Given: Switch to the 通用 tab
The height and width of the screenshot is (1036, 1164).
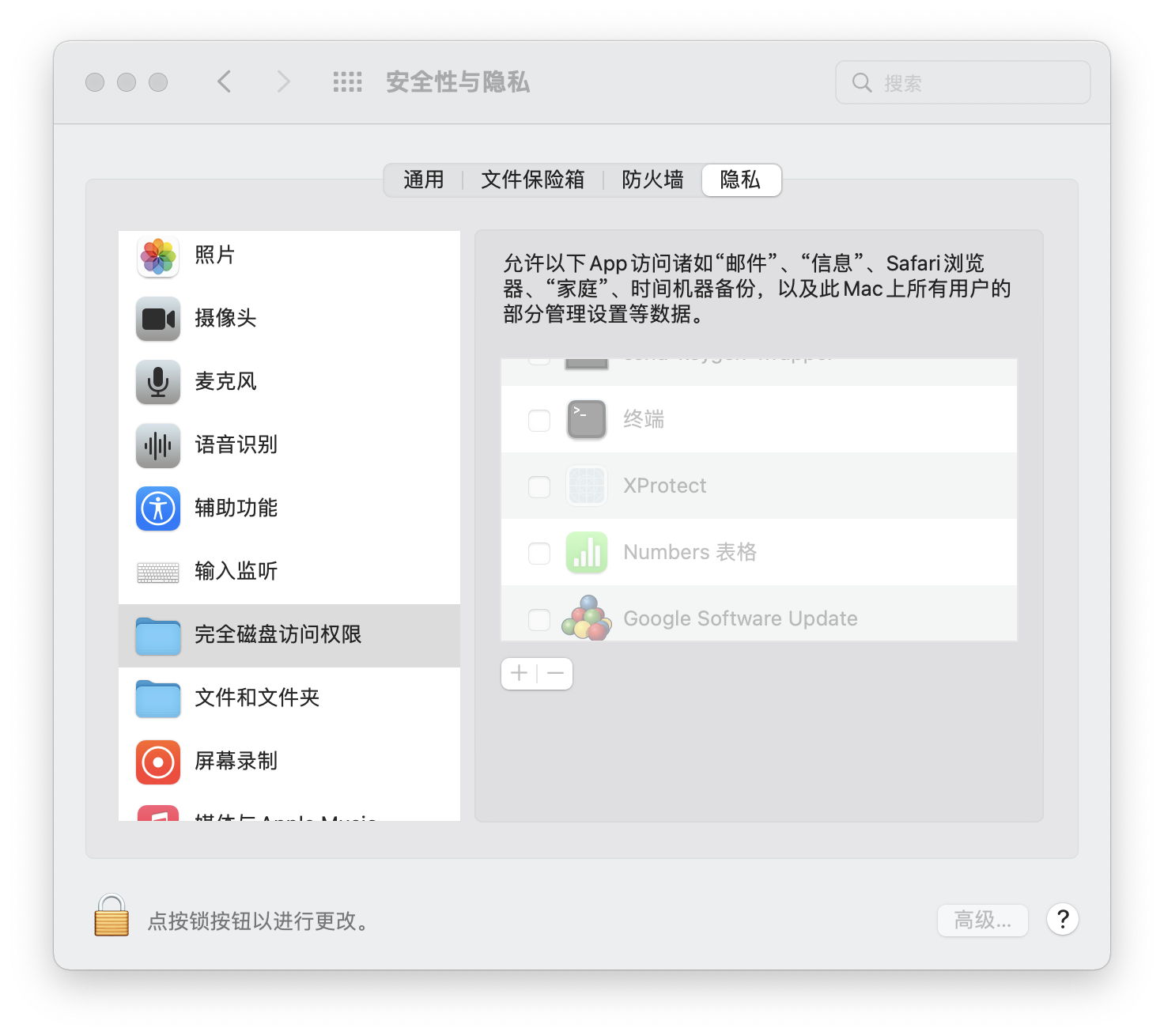Looking at the screenshot, I should [x=424, y=180].
